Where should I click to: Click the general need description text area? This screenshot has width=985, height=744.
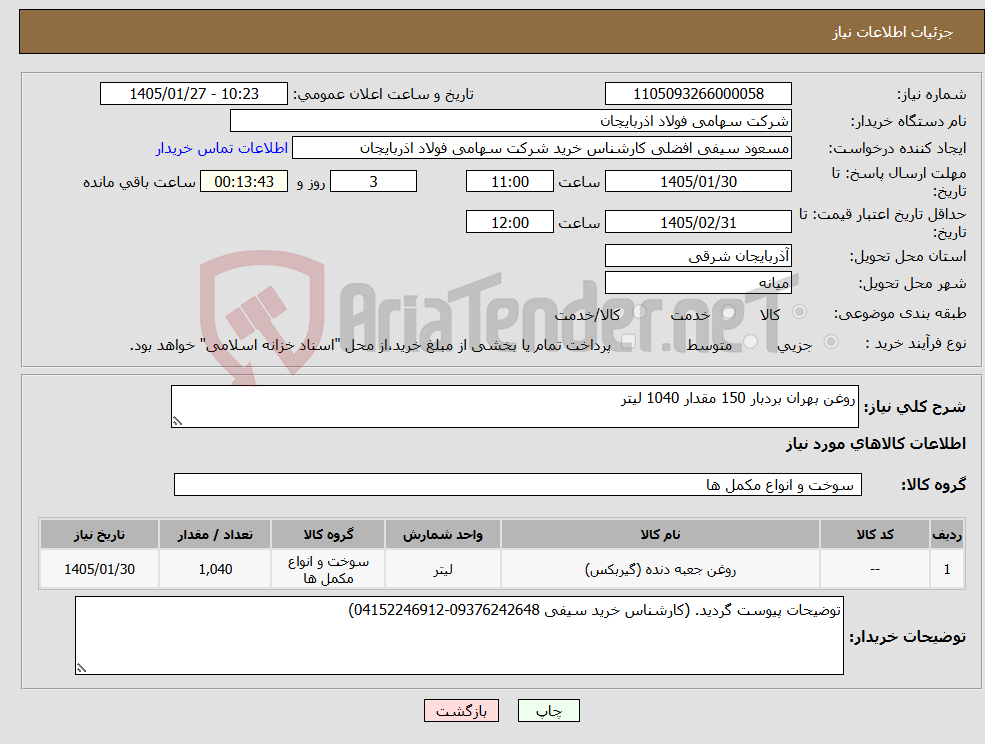click(x=514, y=407)
